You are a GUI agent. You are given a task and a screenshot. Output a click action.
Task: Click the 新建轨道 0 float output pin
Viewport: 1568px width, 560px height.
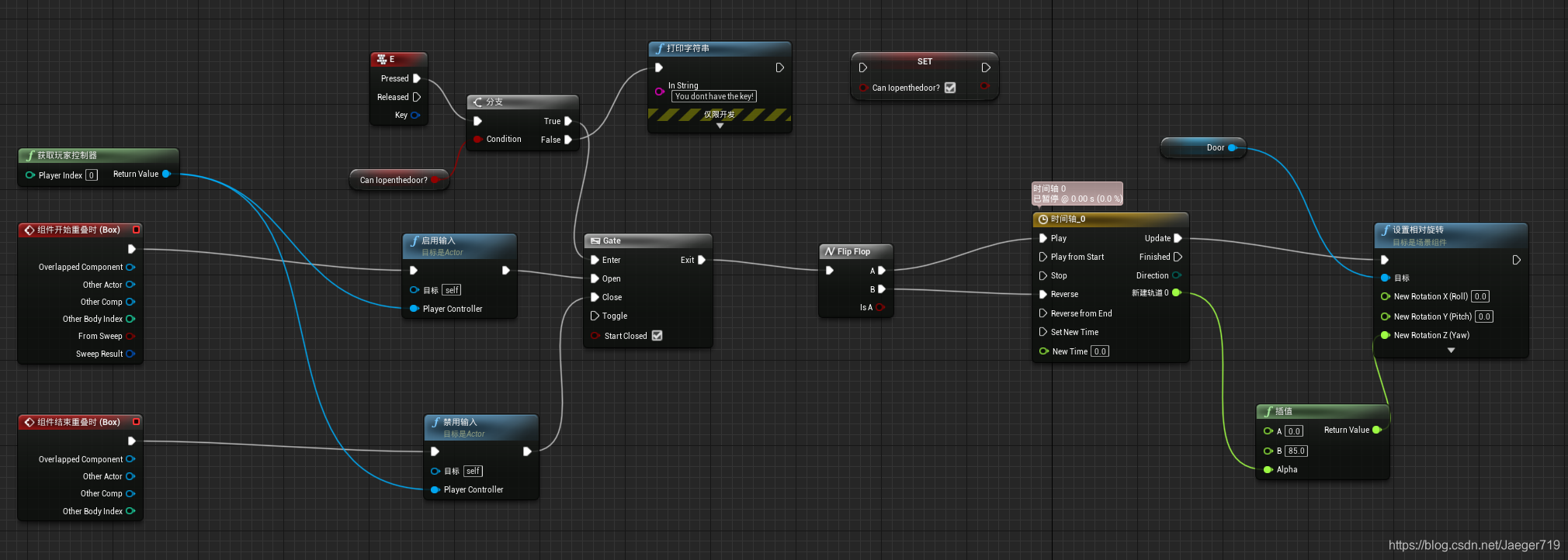[x=1177, y=292]
